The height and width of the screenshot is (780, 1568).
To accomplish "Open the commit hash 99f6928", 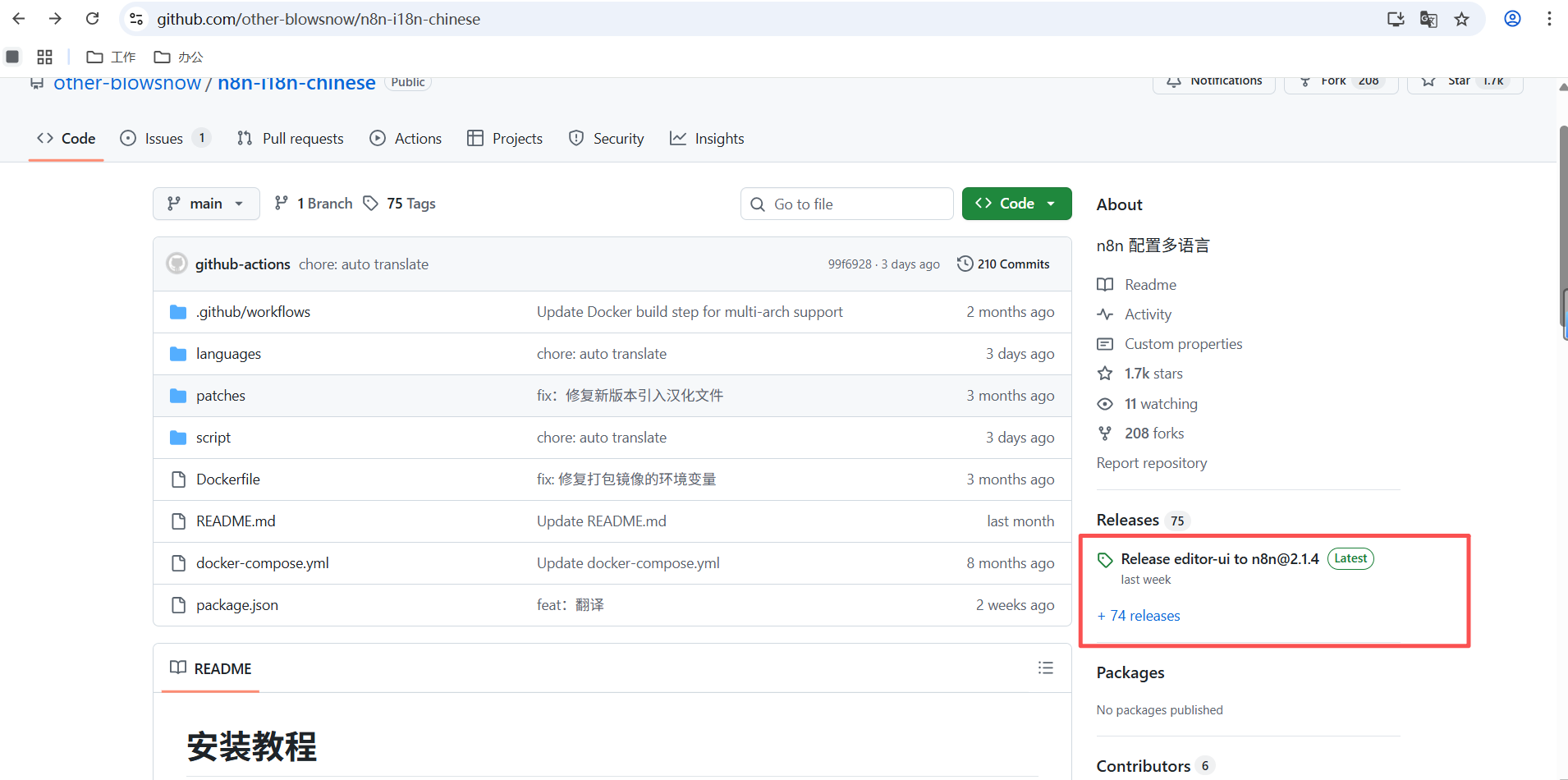I will 850,264.
